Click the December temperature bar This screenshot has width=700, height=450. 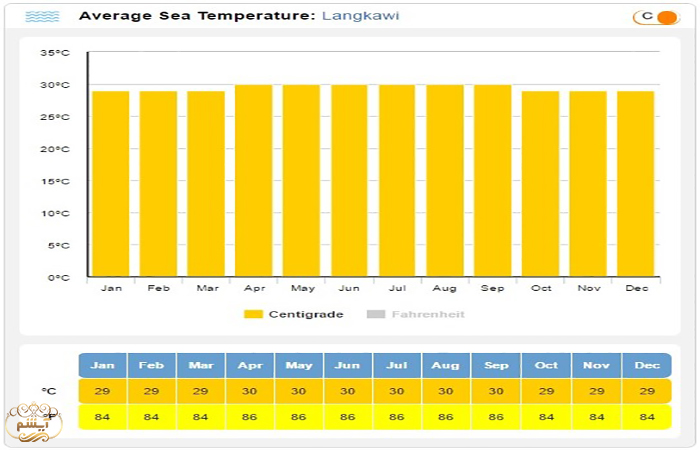pyautogui.click(x=635, y=184)
